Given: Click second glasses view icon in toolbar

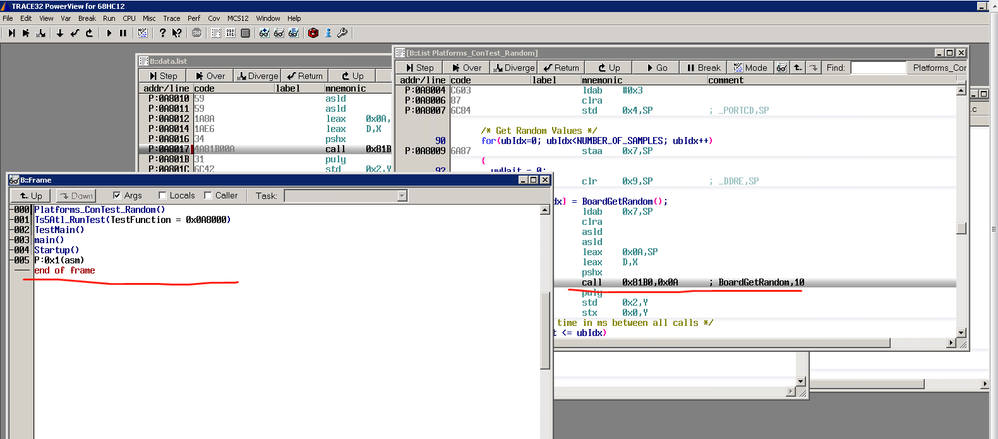Looking at the screenshot, I should click(x=279, y=33).
